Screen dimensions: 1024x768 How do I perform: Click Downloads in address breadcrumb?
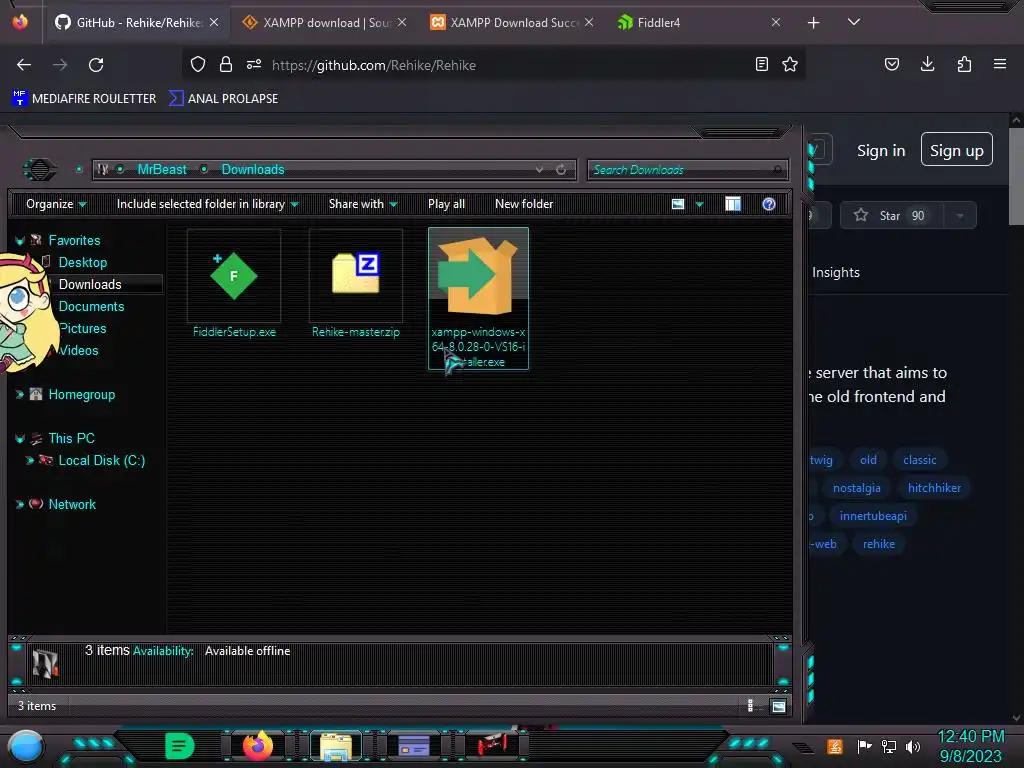(253, 170)
